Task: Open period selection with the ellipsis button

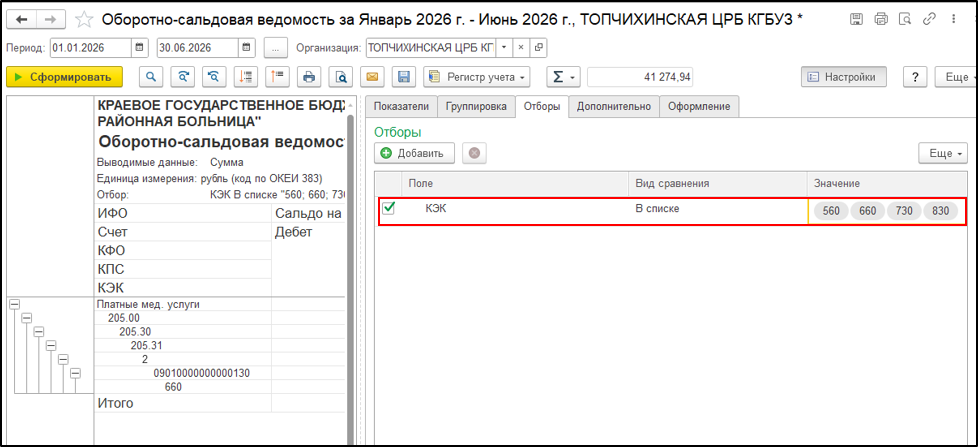Action: click(275, 47)
